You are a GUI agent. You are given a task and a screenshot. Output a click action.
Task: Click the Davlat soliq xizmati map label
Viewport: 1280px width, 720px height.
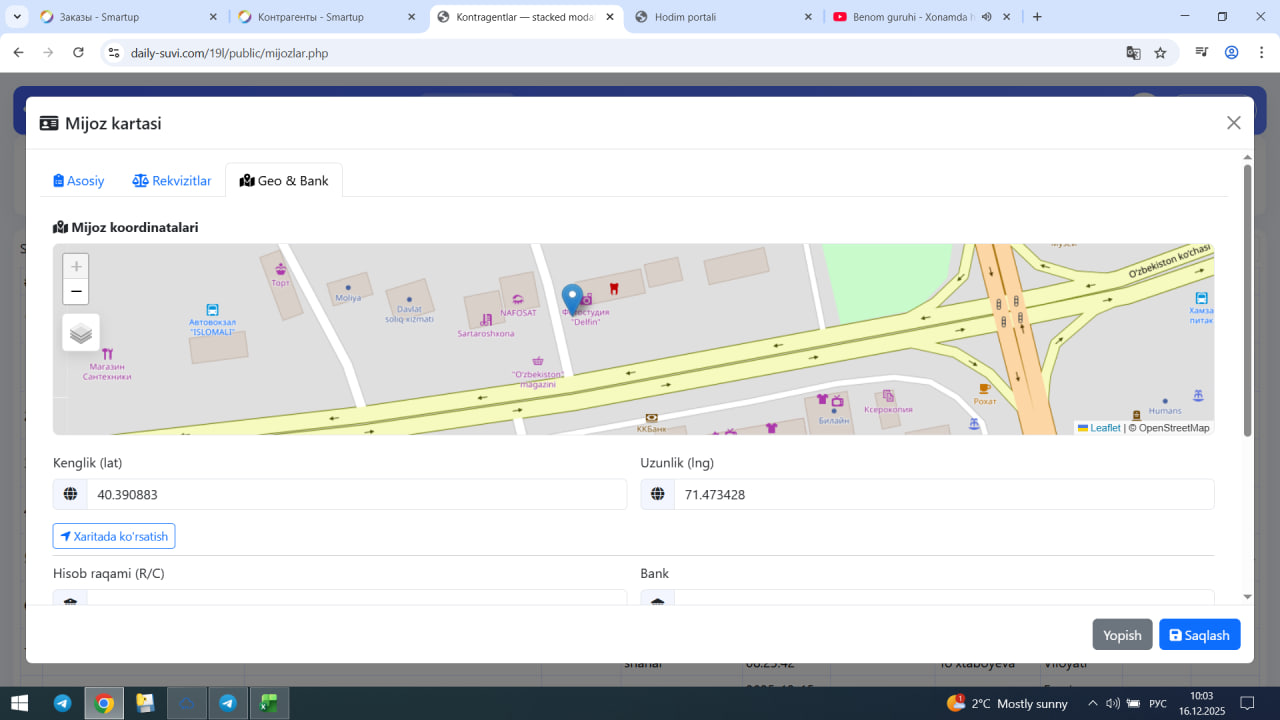point(410,313)
